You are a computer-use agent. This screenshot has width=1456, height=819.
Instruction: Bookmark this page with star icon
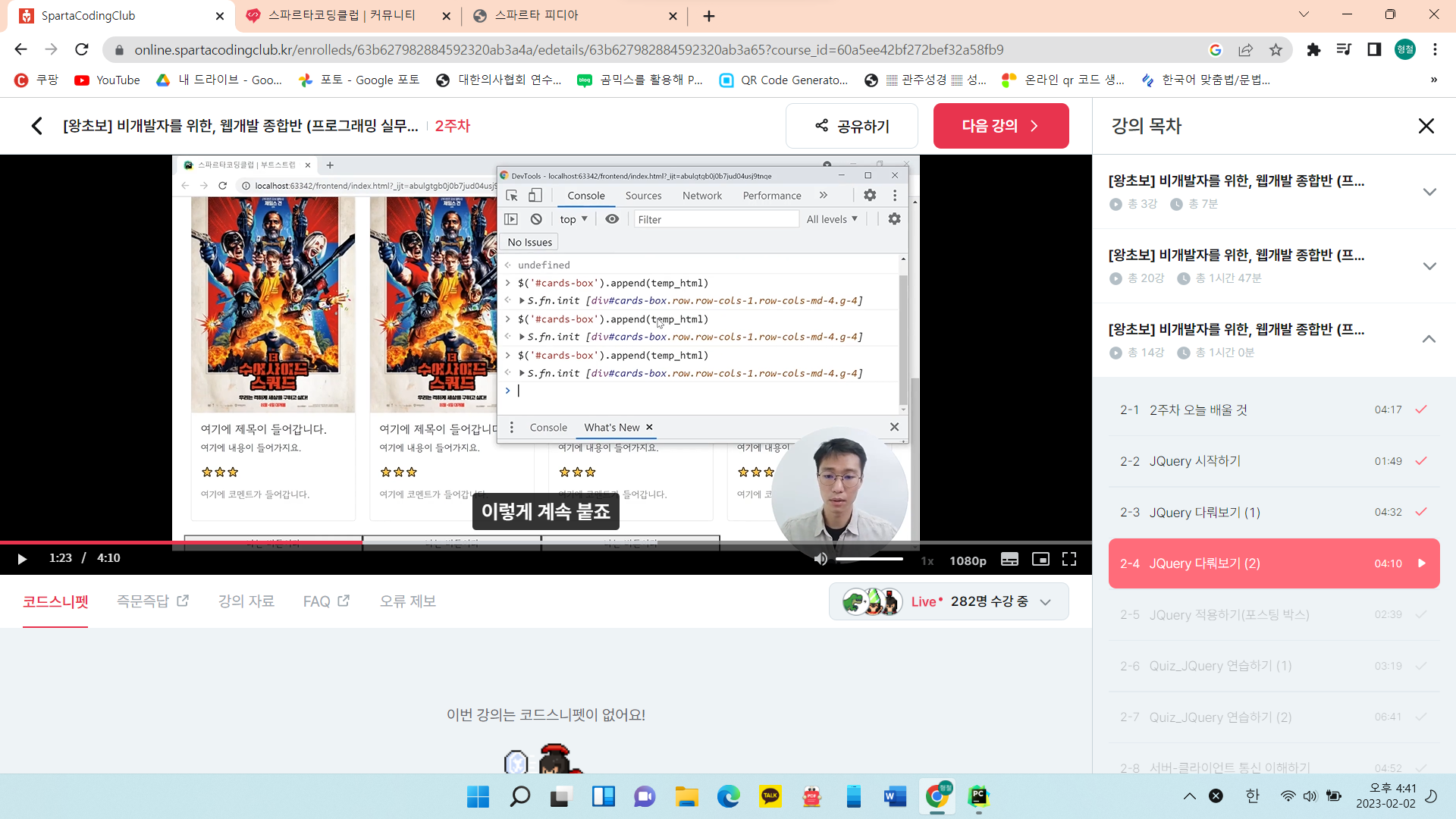point(1276,49)
